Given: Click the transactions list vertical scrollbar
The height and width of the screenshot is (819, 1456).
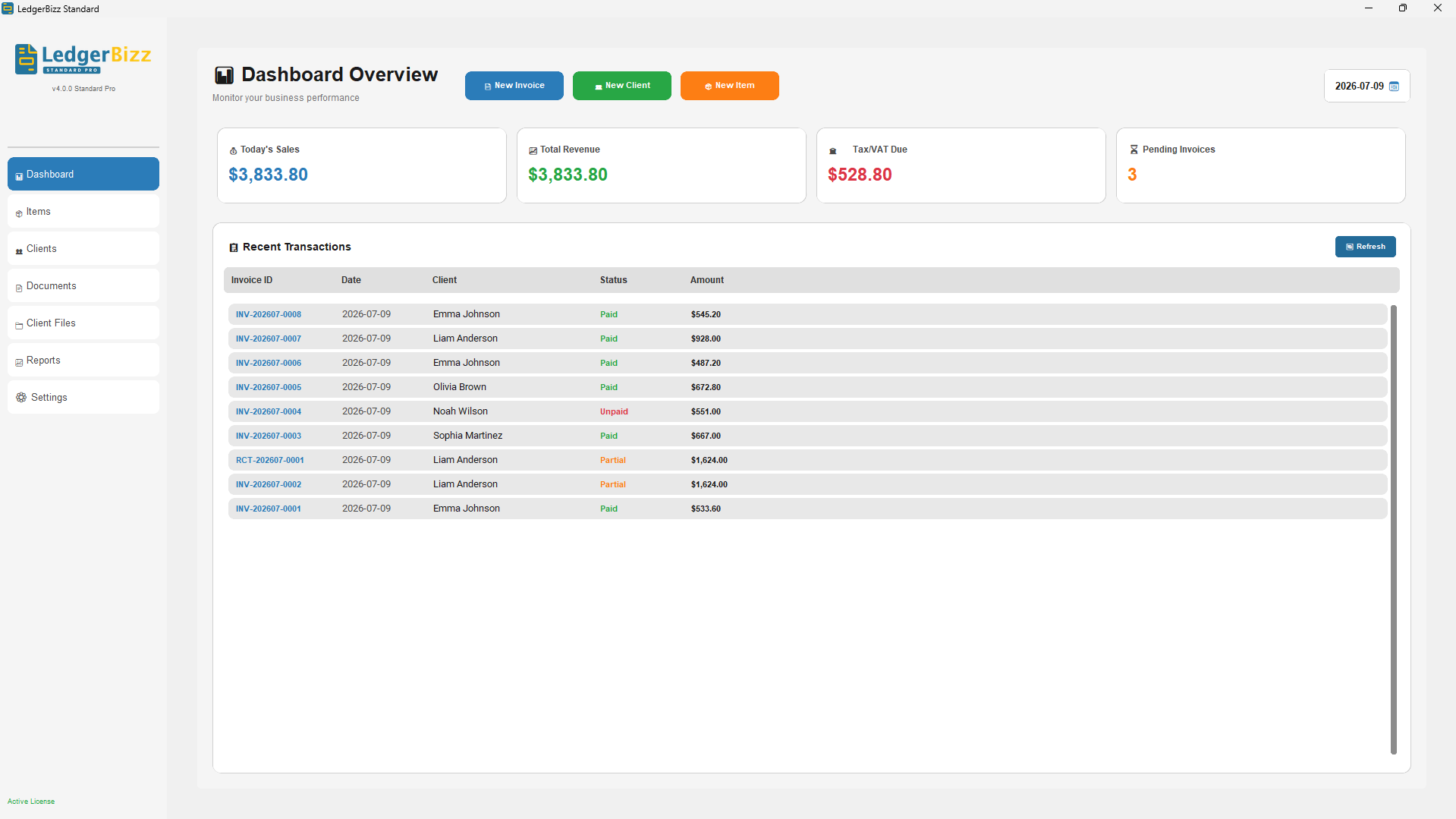Looking at the screenshot, I should [x=1393, y=530].
